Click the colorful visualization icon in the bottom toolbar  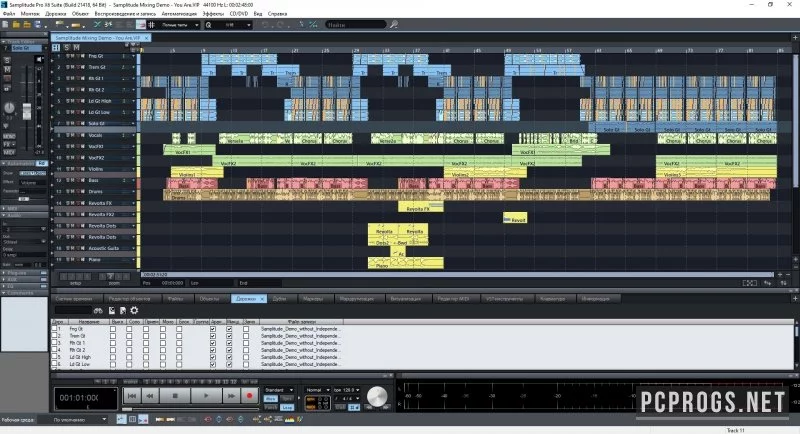pos(289,419)
